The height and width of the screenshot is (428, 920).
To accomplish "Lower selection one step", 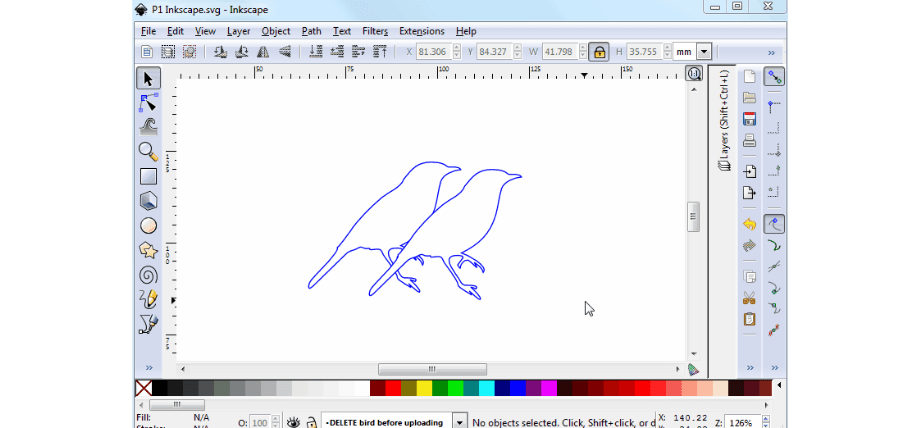I will click(337, 52).
